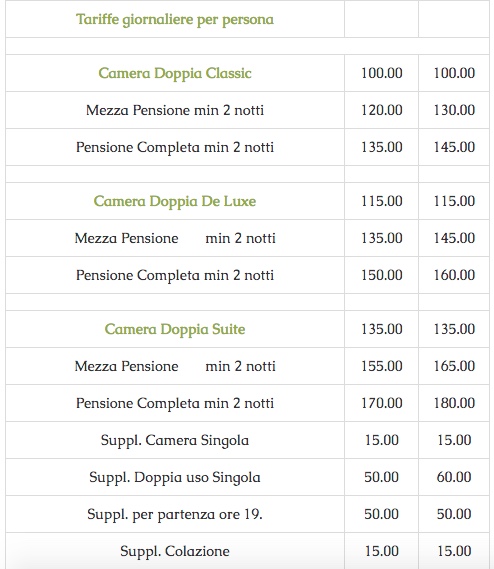The height and width of the screenshot is (569, 494).
Task: Click the 145.00 Classic full-board price
Action: point(454,147)
